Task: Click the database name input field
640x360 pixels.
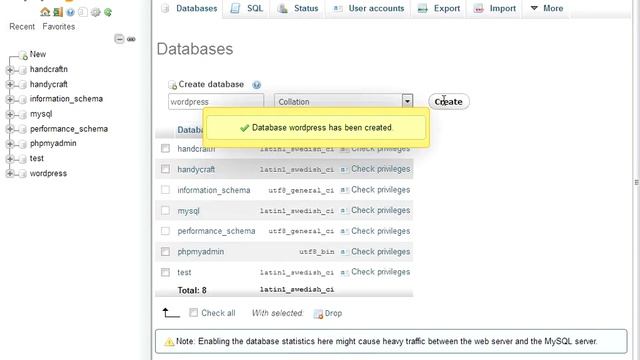Action: [216, 102]
